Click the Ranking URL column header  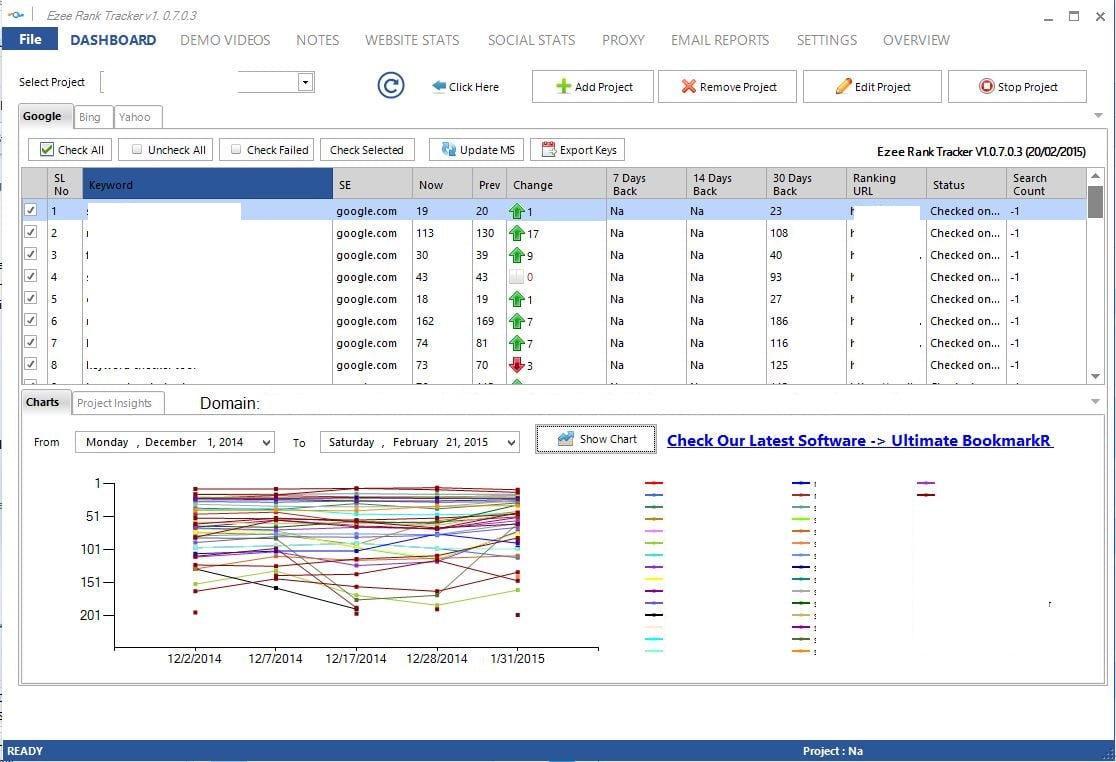(x=886, y=184)
